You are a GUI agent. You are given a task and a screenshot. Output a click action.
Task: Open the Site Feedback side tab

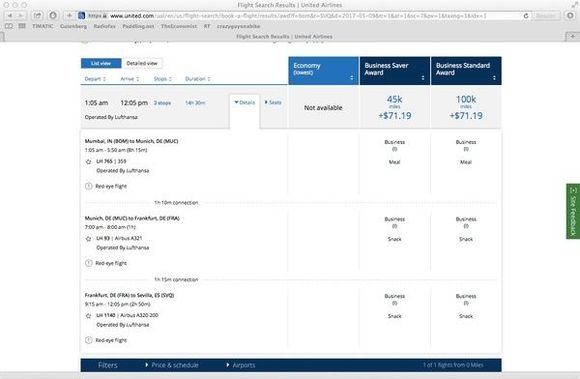point(573,211)
